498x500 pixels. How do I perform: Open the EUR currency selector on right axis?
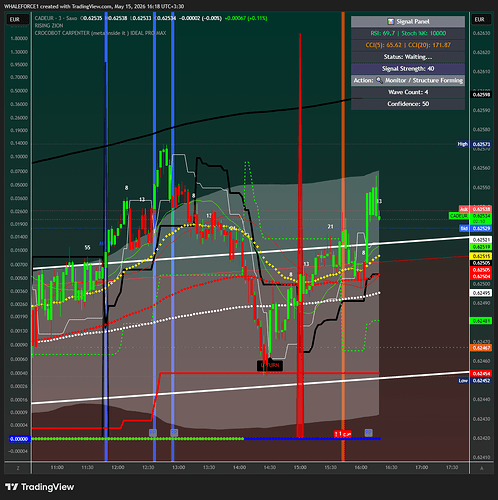pos(480,19)
